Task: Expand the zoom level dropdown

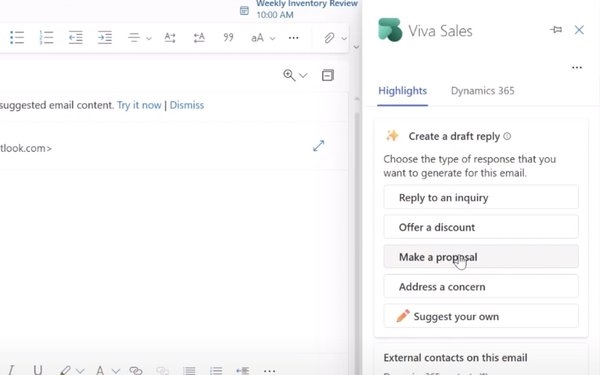Action: [x=303, y=75]
